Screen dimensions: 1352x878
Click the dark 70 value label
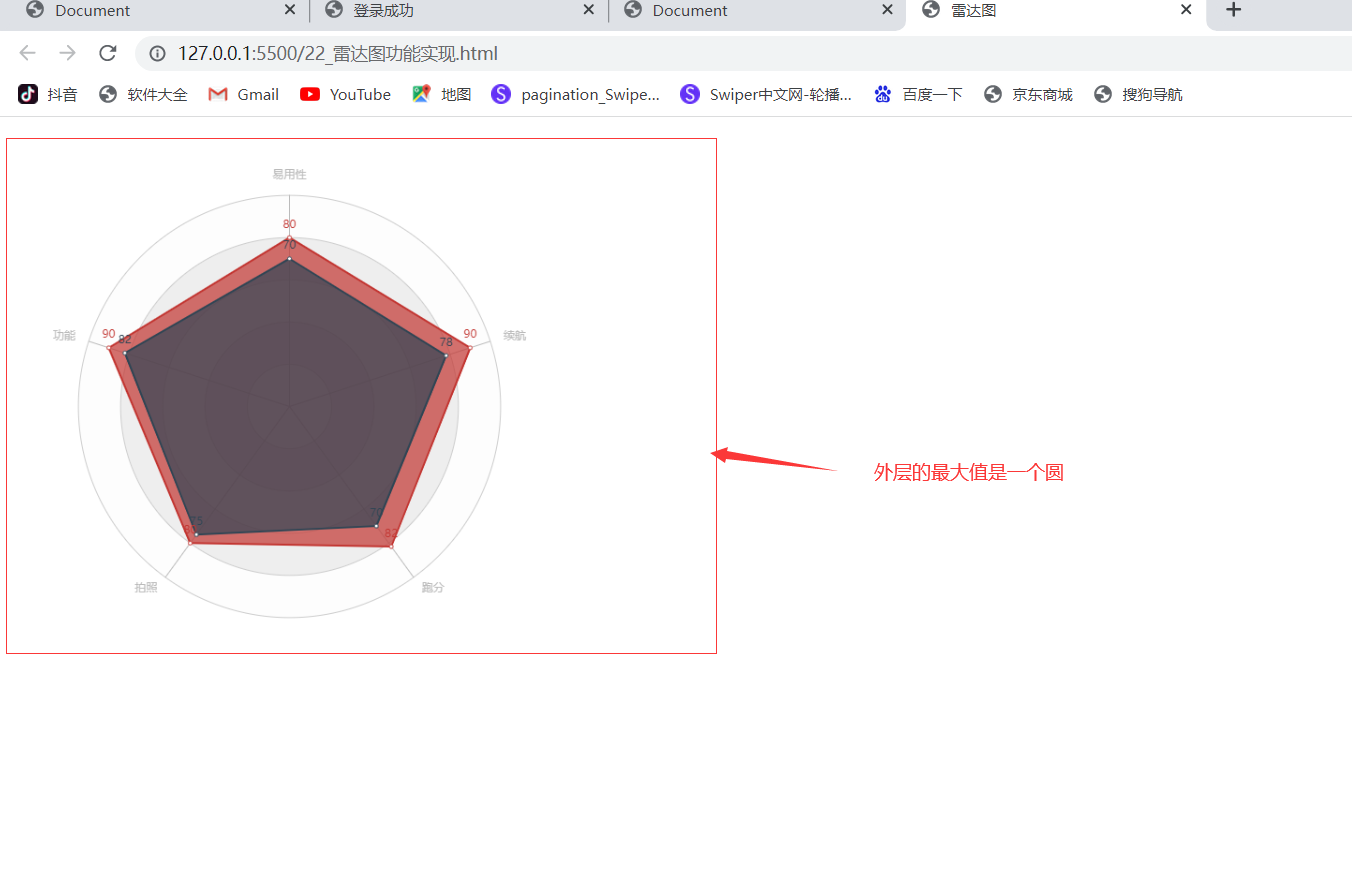click(289, 245)
